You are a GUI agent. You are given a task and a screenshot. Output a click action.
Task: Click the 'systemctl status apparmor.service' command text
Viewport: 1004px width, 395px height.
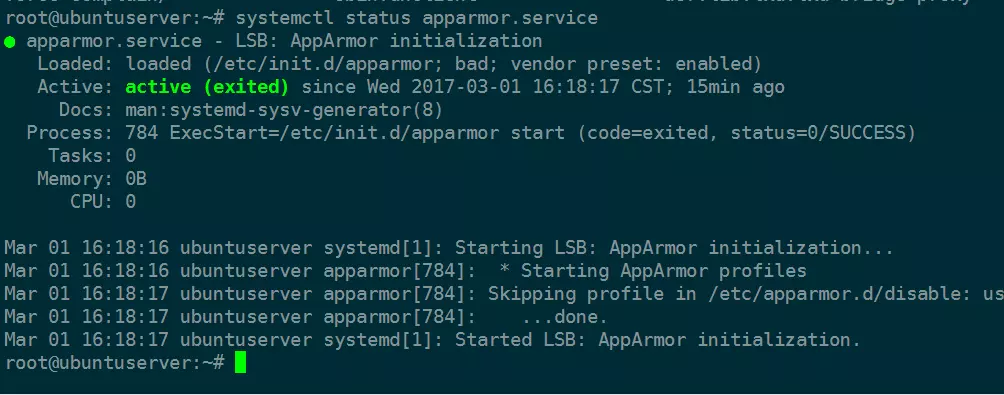click(x=416, y=18)
